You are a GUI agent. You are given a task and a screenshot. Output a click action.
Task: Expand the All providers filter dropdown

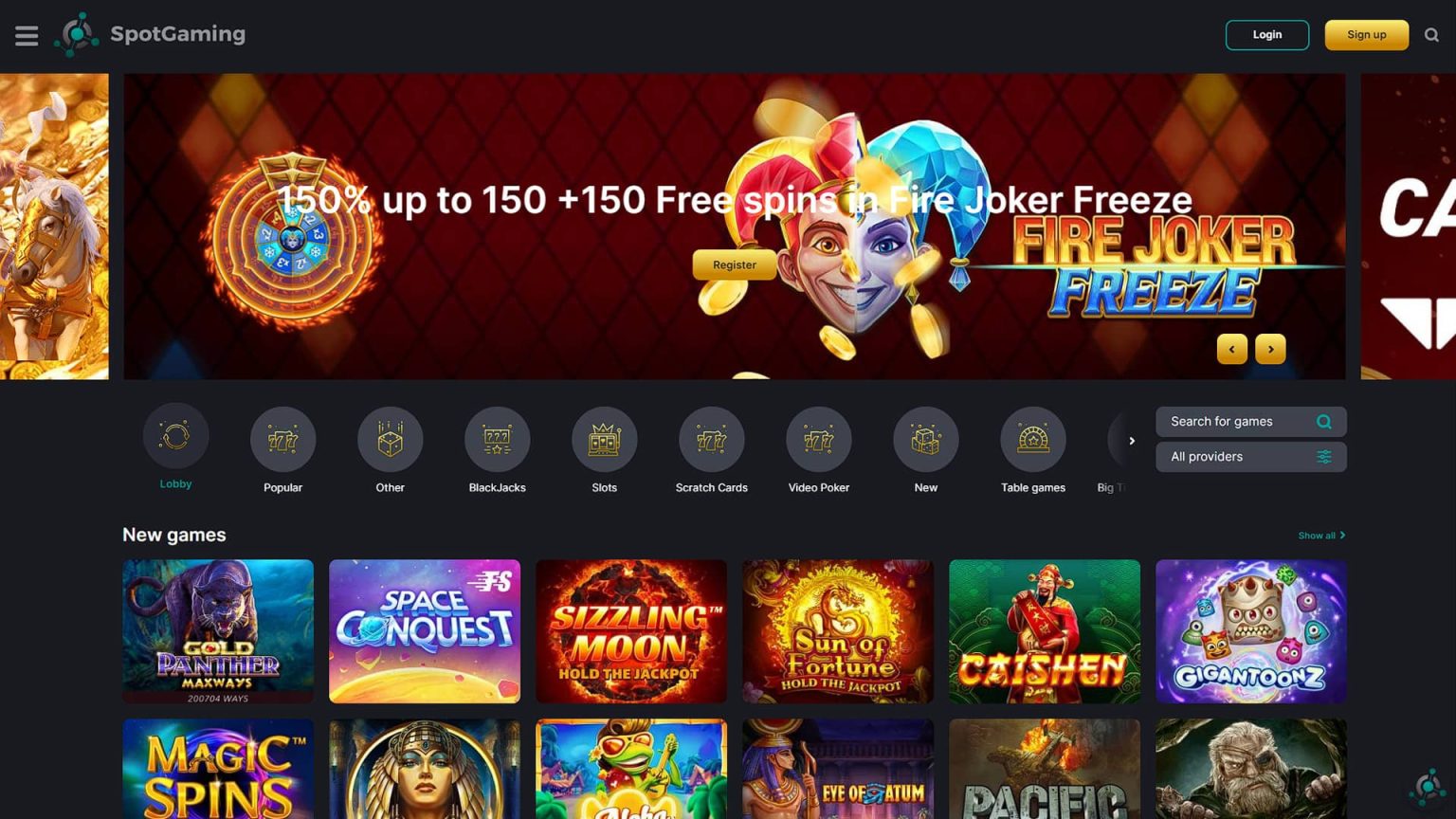point(1250,457)
